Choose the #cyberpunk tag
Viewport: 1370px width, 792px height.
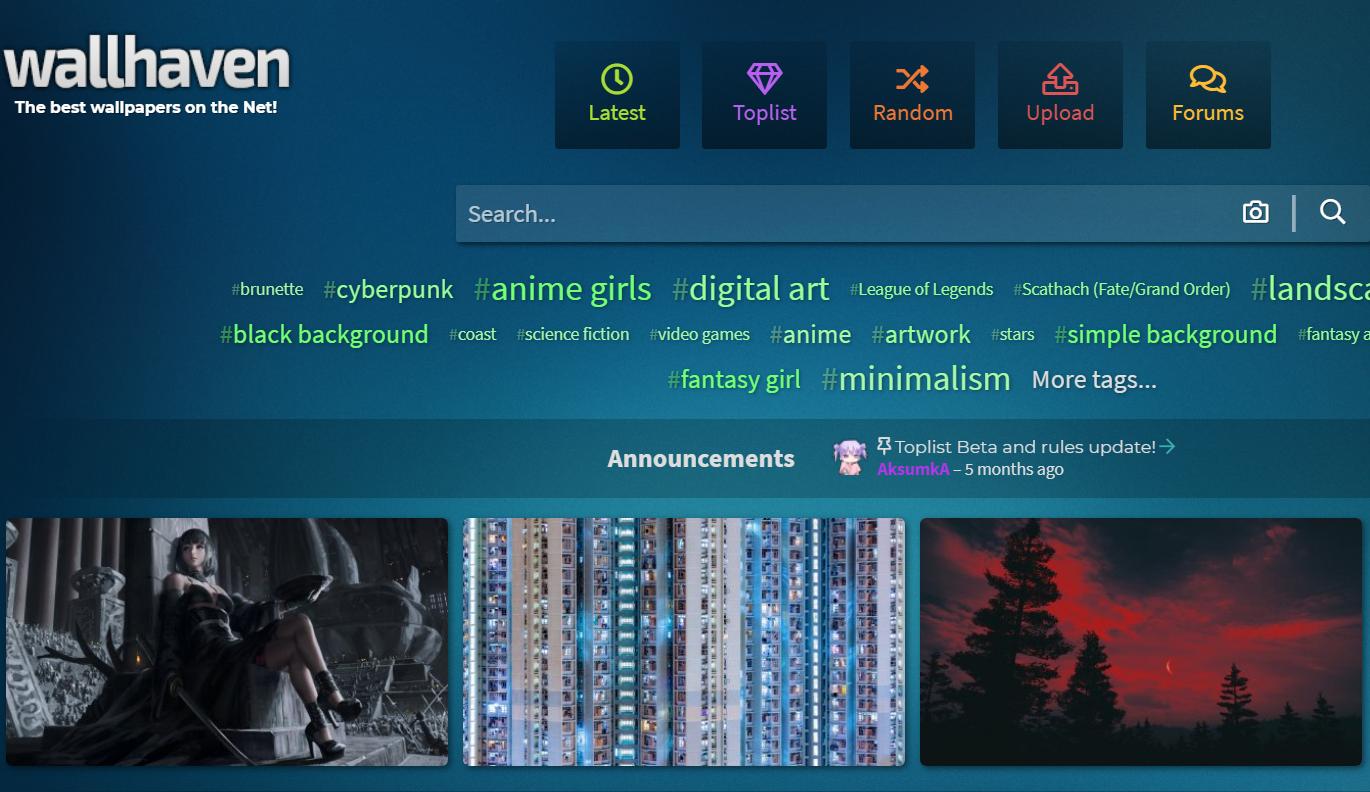[x=388, y=290]
